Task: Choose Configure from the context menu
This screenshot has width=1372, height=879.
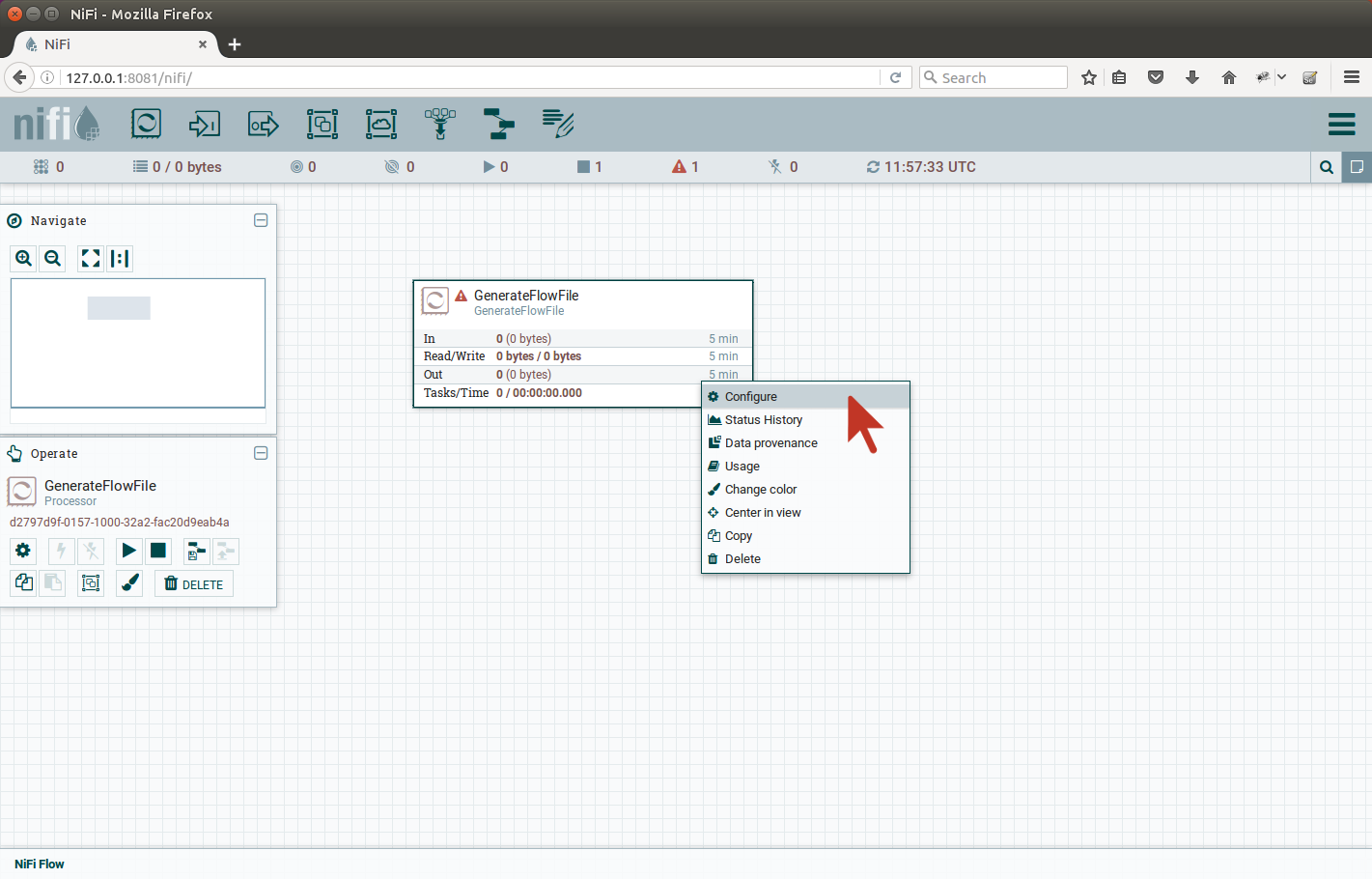Action: pos(750,397)
